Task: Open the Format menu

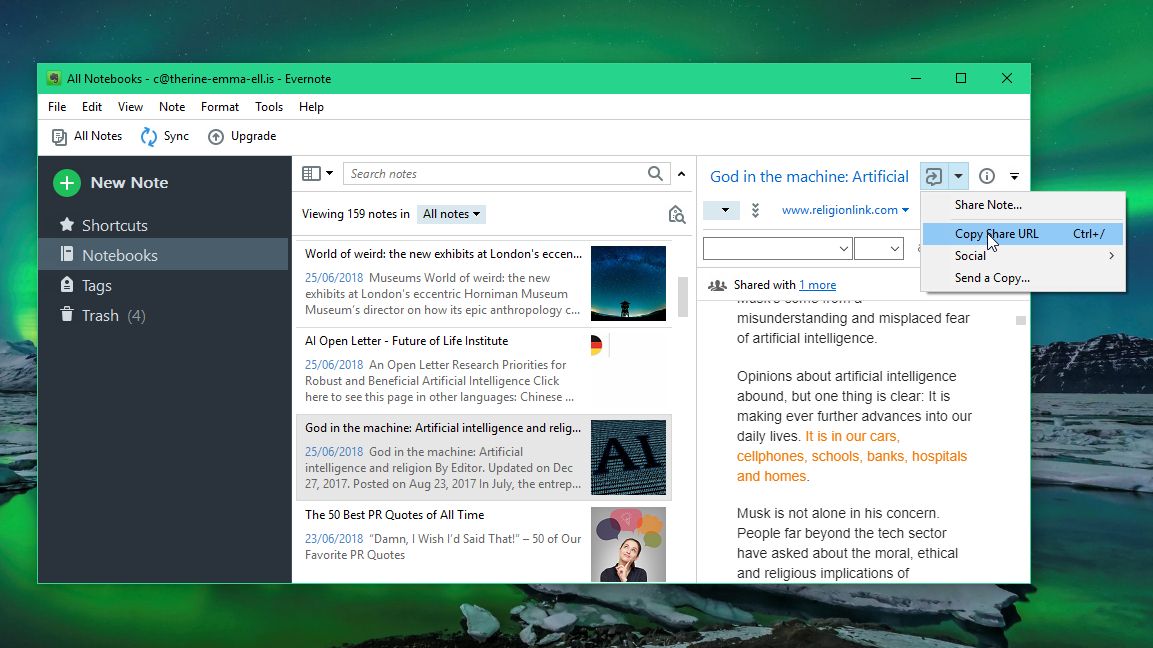Action: 219,106
